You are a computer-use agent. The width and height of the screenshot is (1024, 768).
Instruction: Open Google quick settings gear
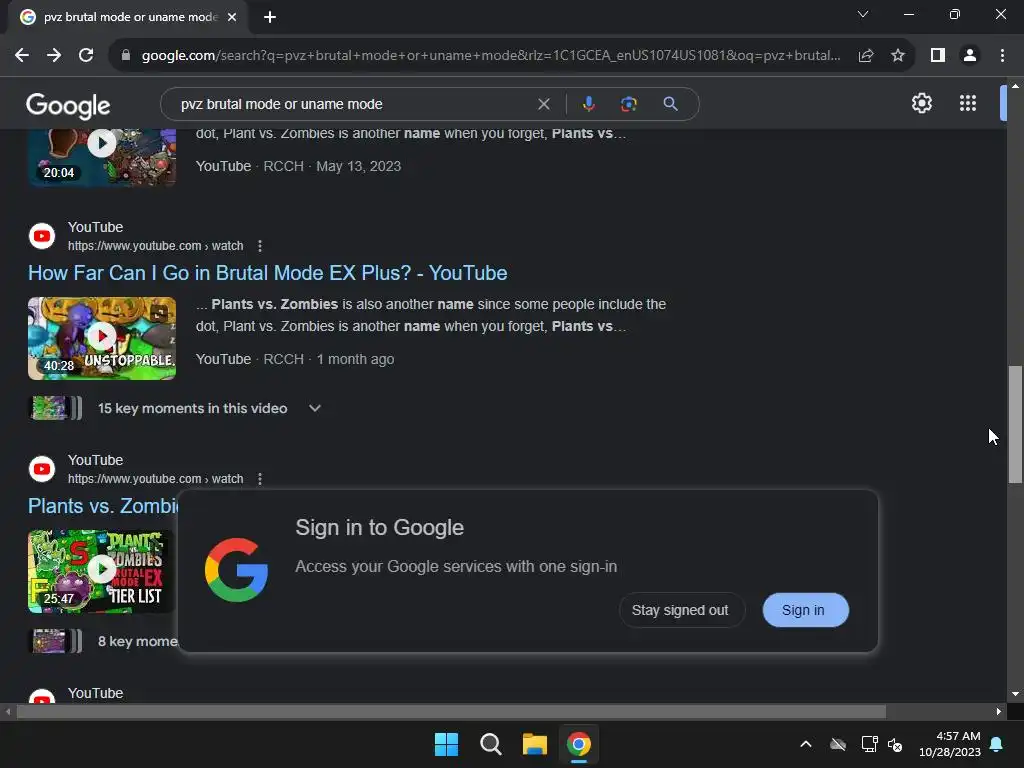[x=921, y=103]
